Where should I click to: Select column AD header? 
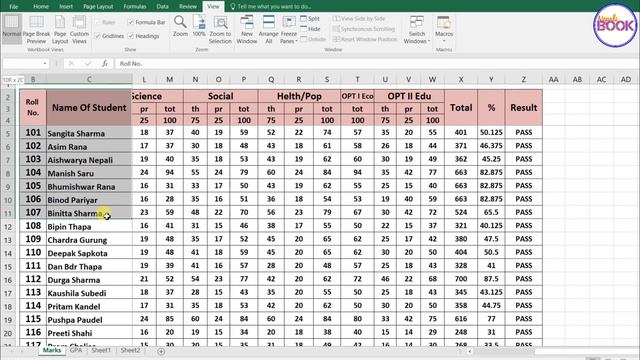tap(626, 80)
